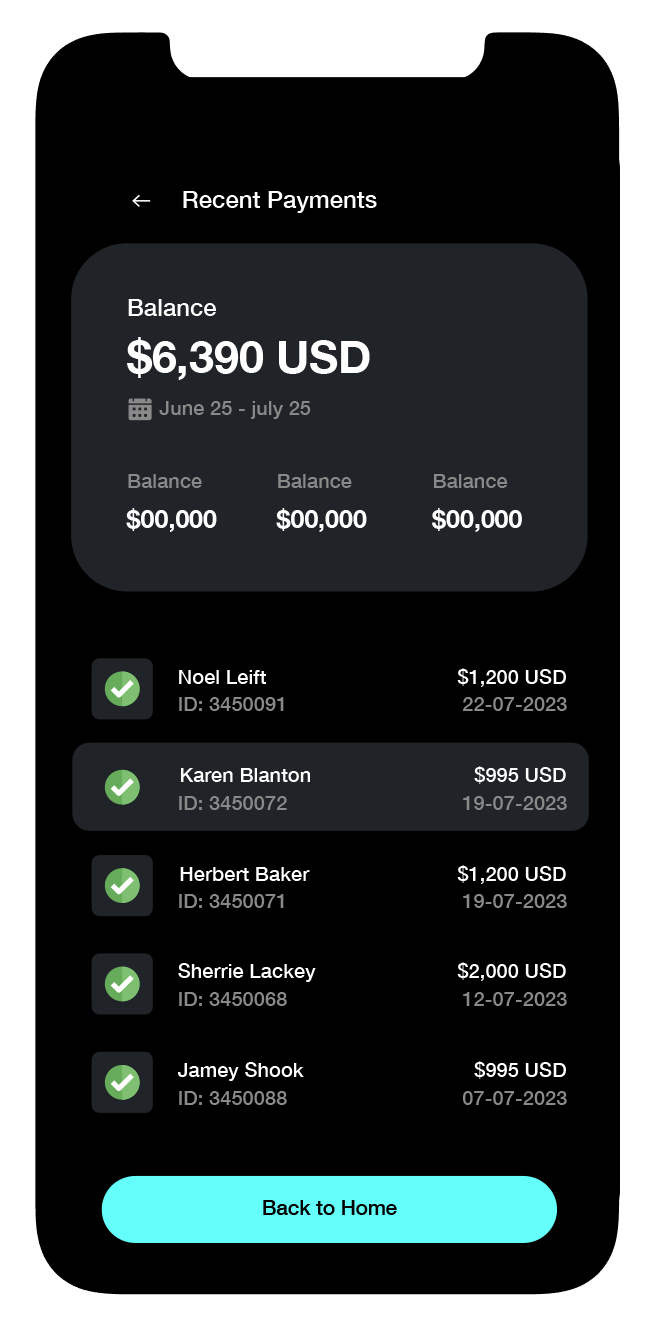Click Jamey Shook's green checkmark icon

coord(122,1082)
